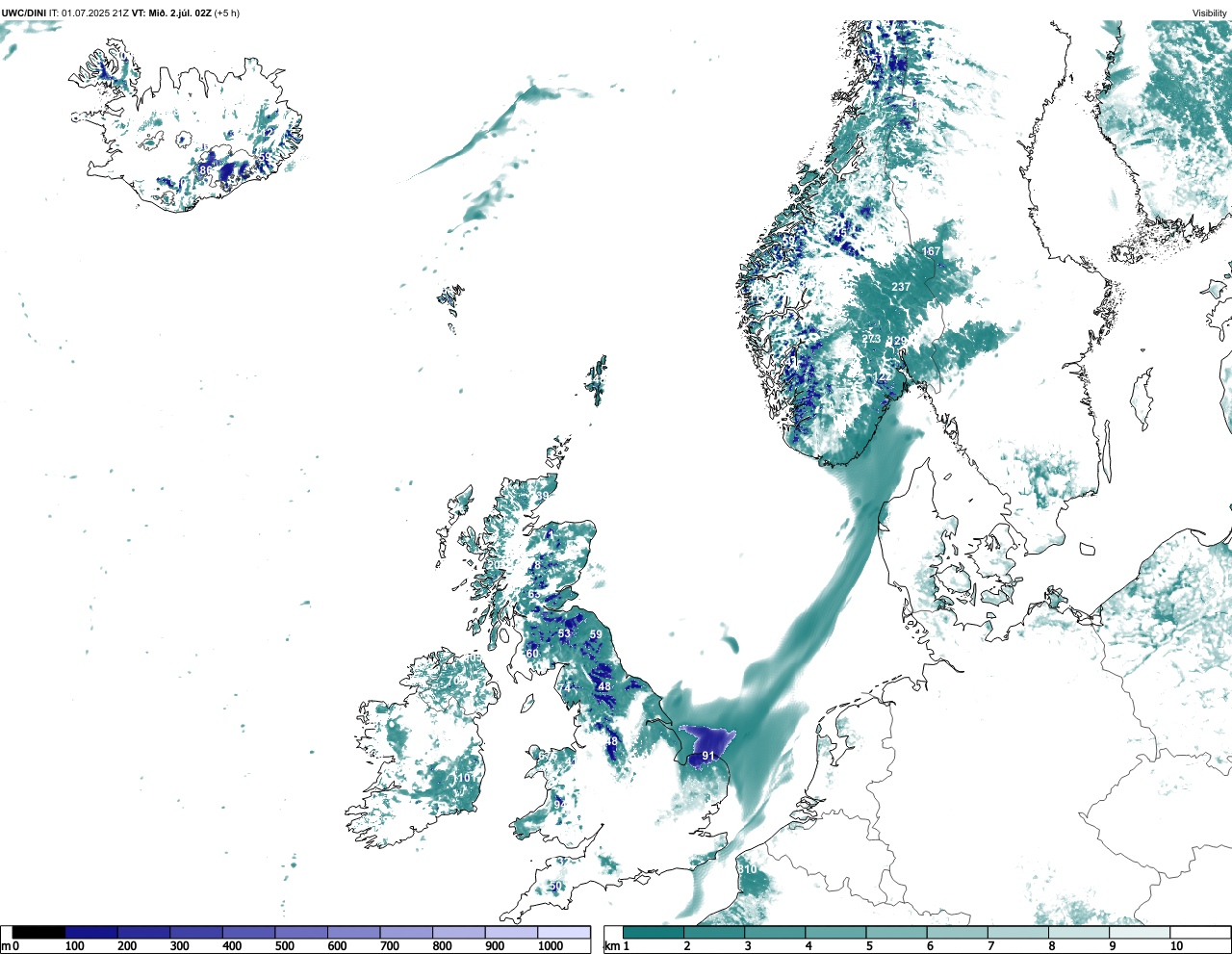
Task: Click the 237 visibility value over Scandinavia
Action: tap(901, 287)
